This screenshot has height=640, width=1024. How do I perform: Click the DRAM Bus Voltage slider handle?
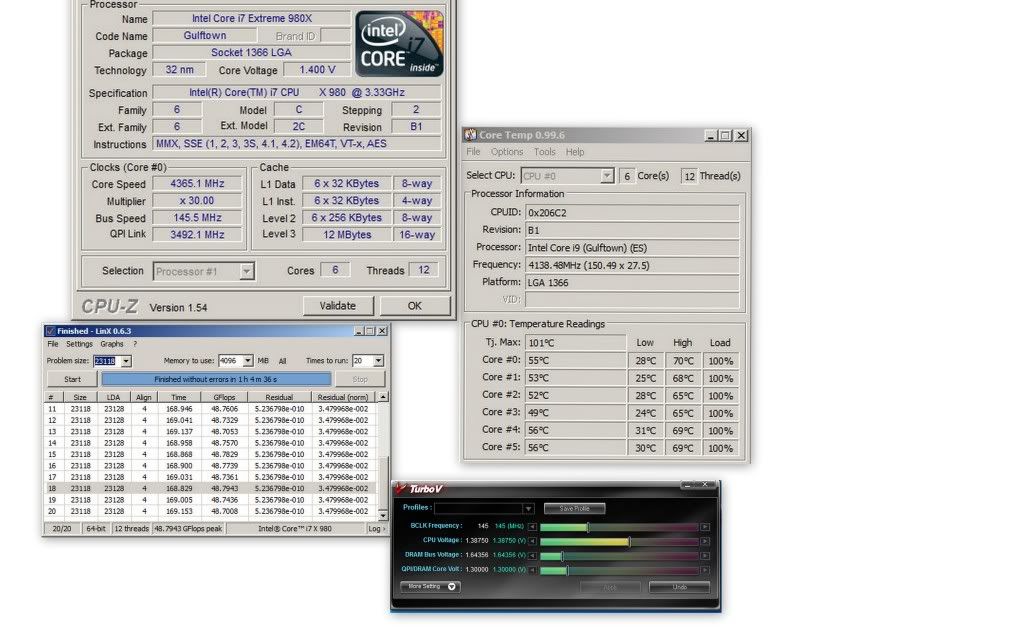[562, 556]
